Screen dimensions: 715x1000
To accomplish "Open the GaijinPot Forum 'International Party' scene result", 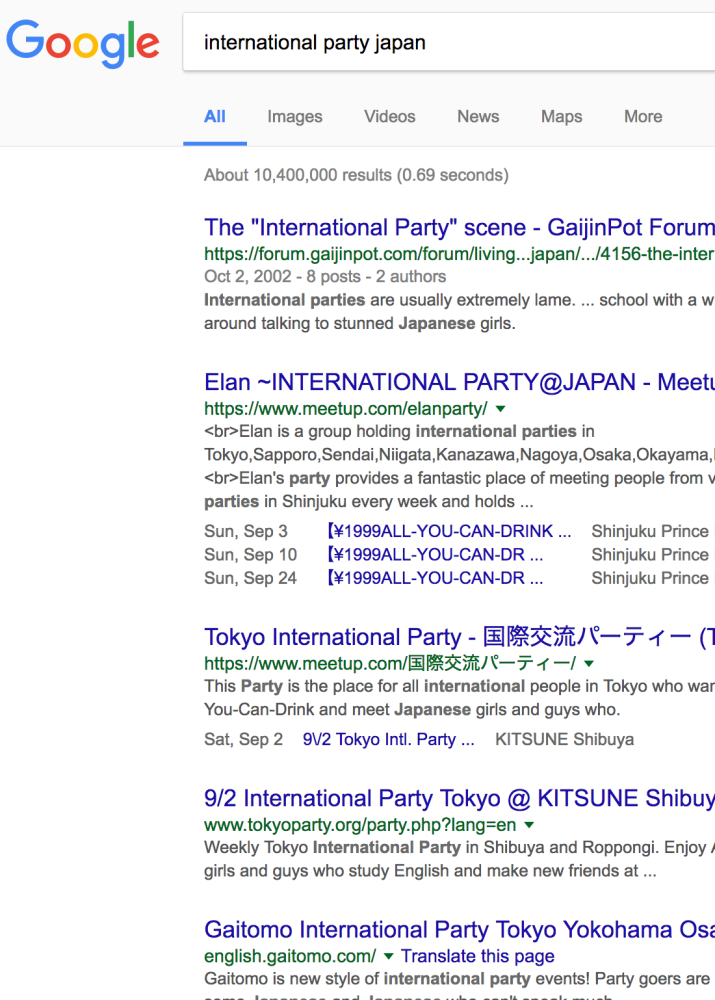I will (x=459, y=228).
